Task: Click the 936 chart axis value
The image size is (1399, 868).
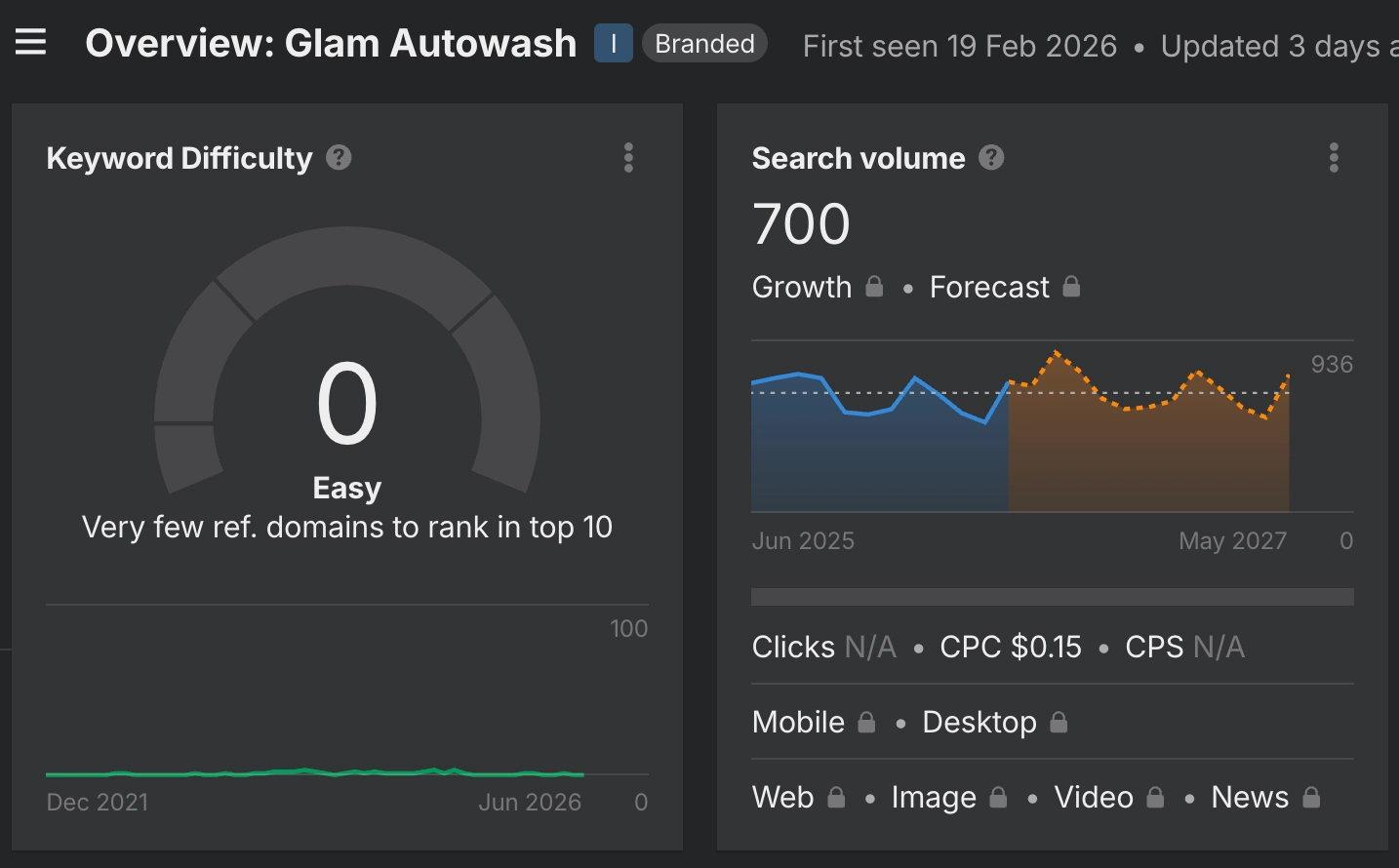Action: point(1332,365)
